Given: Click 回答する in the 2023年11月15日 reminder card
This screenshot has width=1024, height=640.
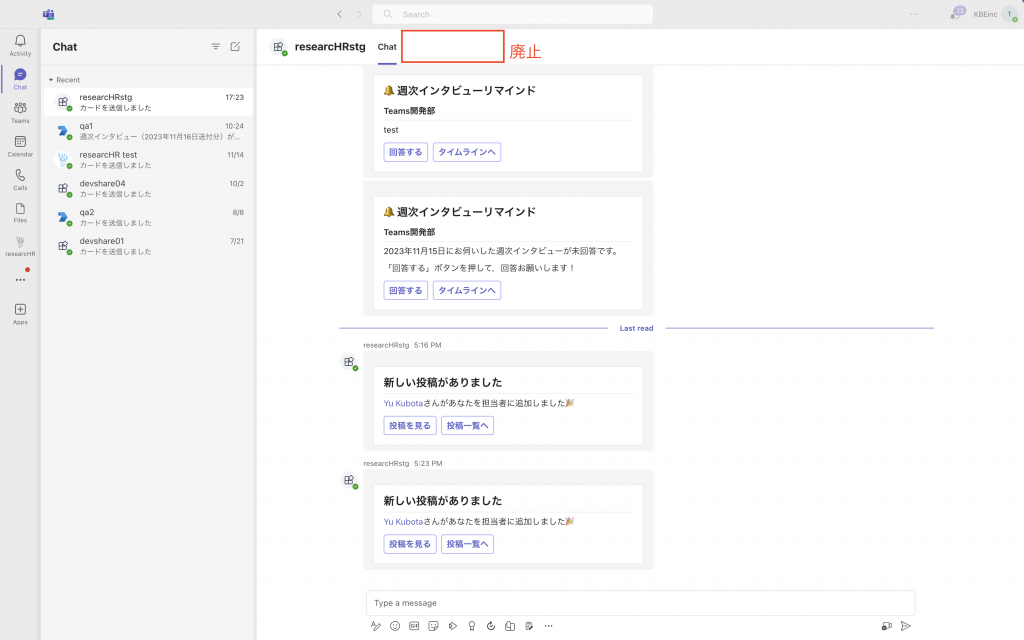Looking at the screenshot, I should (x=406, y=291).
